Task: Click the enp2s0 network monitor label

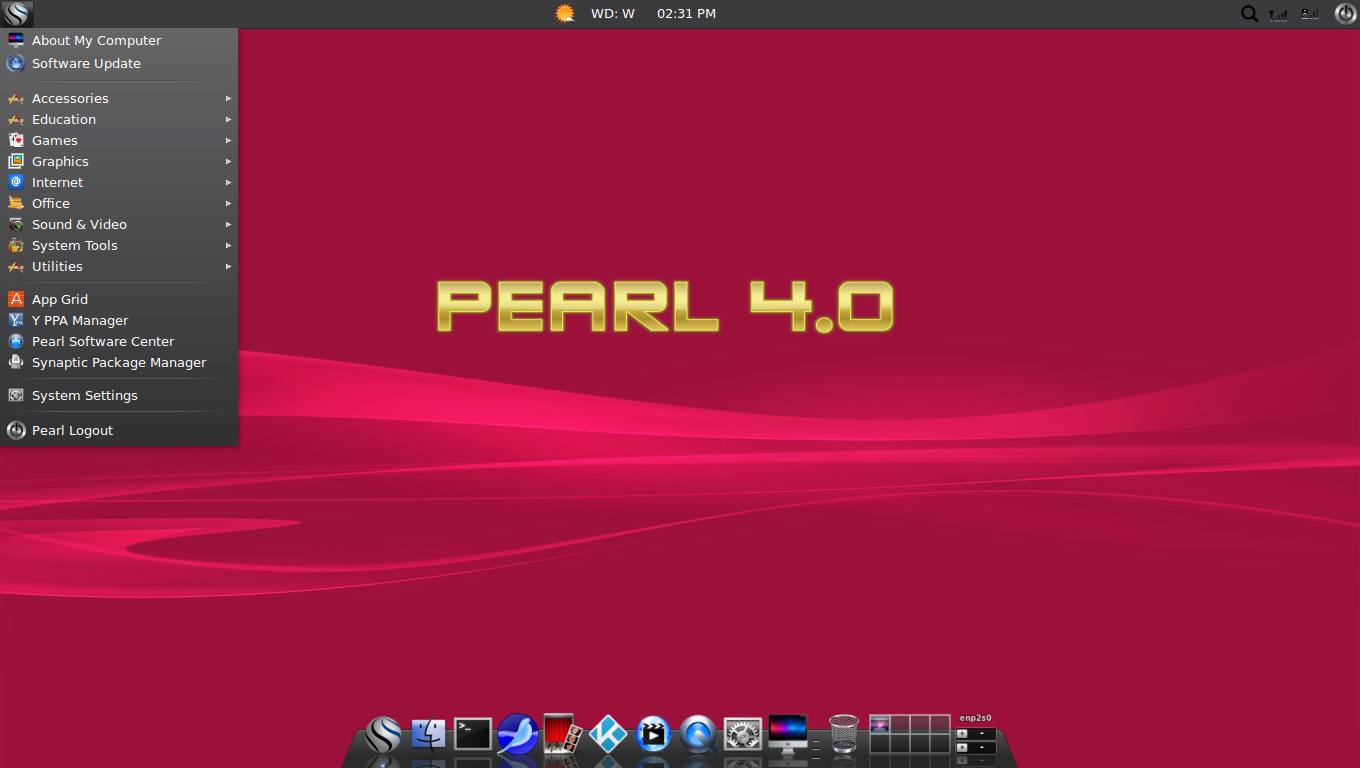Action: (976, 718)
